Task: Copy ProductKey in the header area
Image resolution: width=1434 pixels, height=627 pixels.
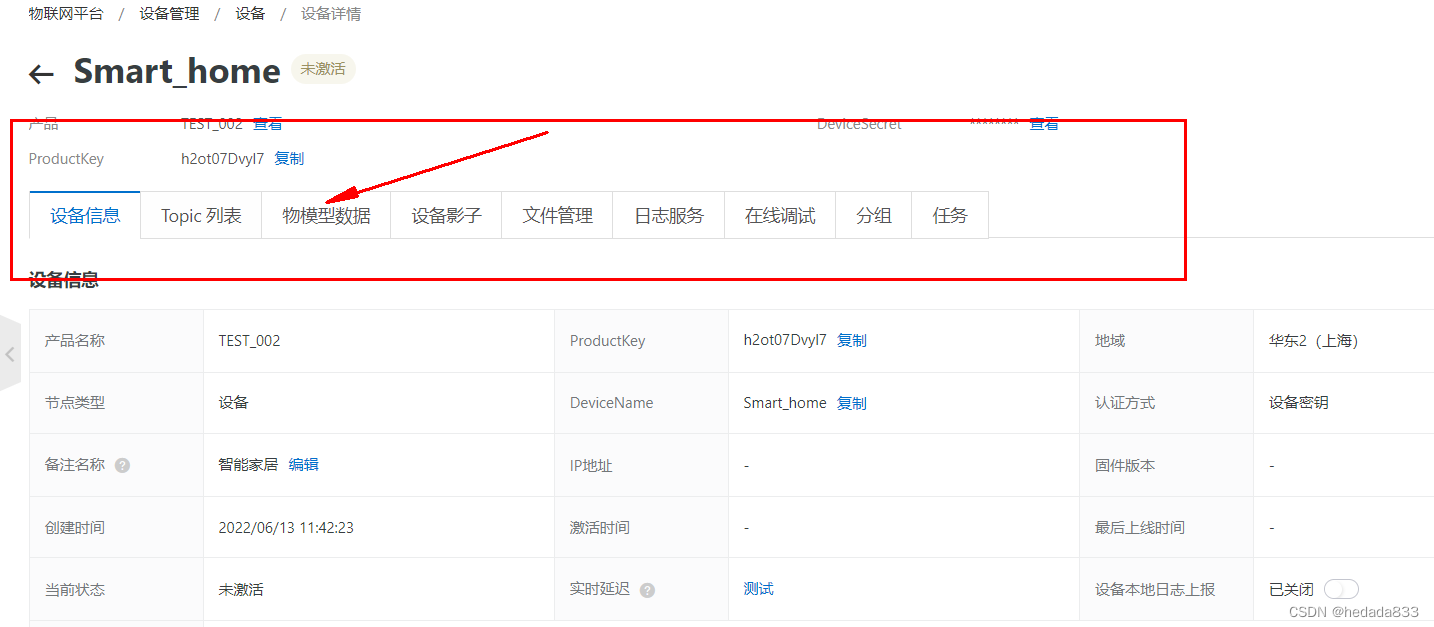Action: pos(289,159)
